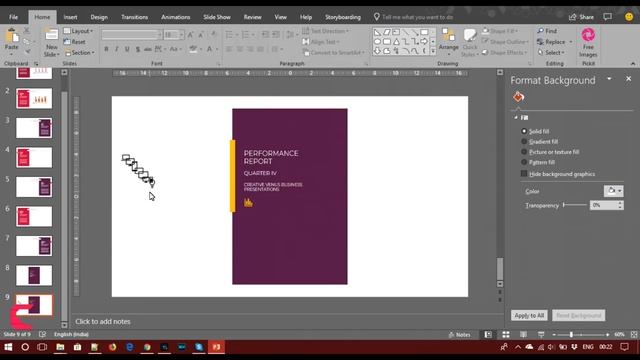Click Reset slide button
Viewport: 640px width, 360px height.
pyautogui.click(x=75, y=42)
